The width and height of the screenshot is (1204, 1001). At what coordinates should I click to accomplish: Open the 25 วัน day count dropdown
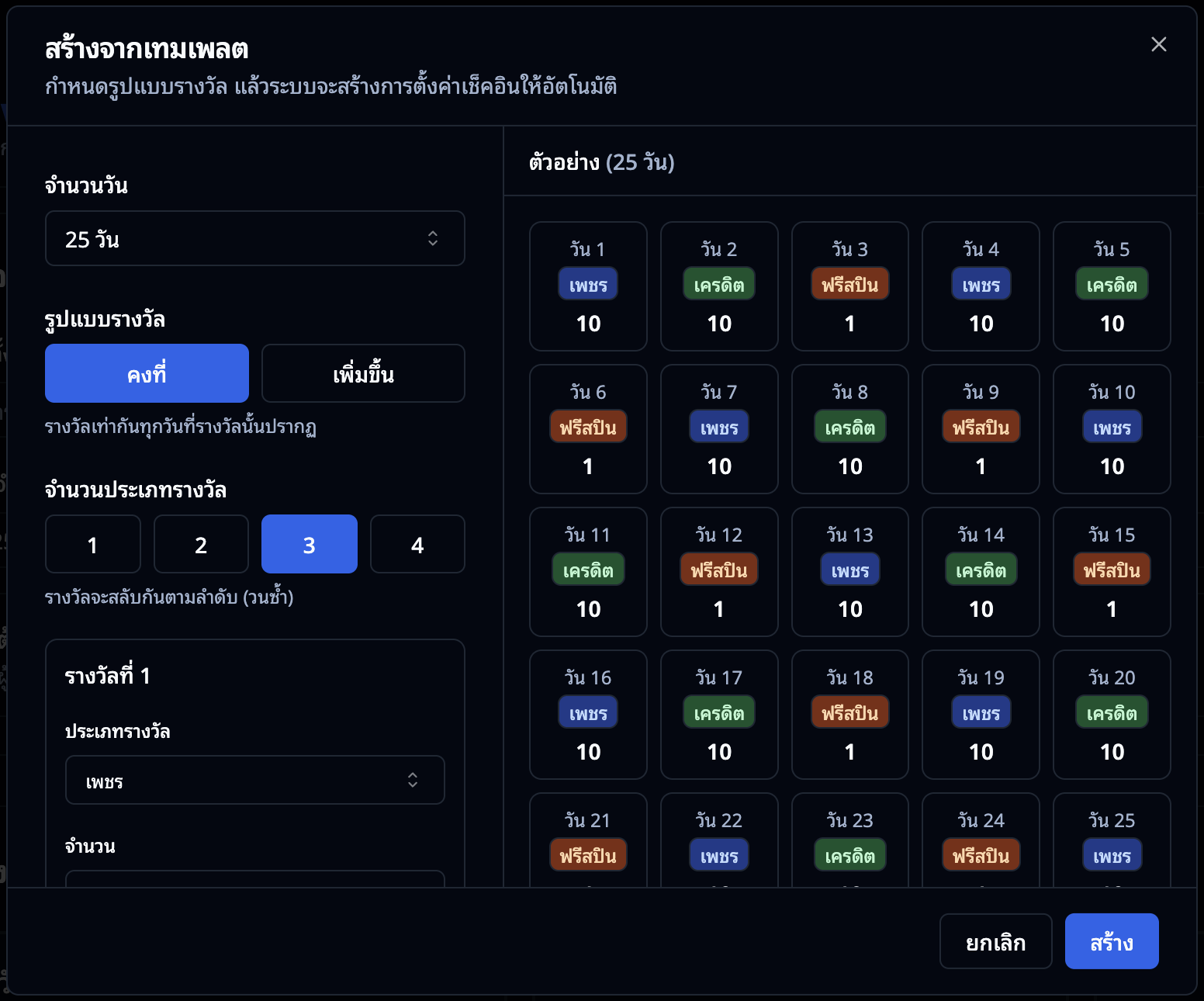(254, 238)
